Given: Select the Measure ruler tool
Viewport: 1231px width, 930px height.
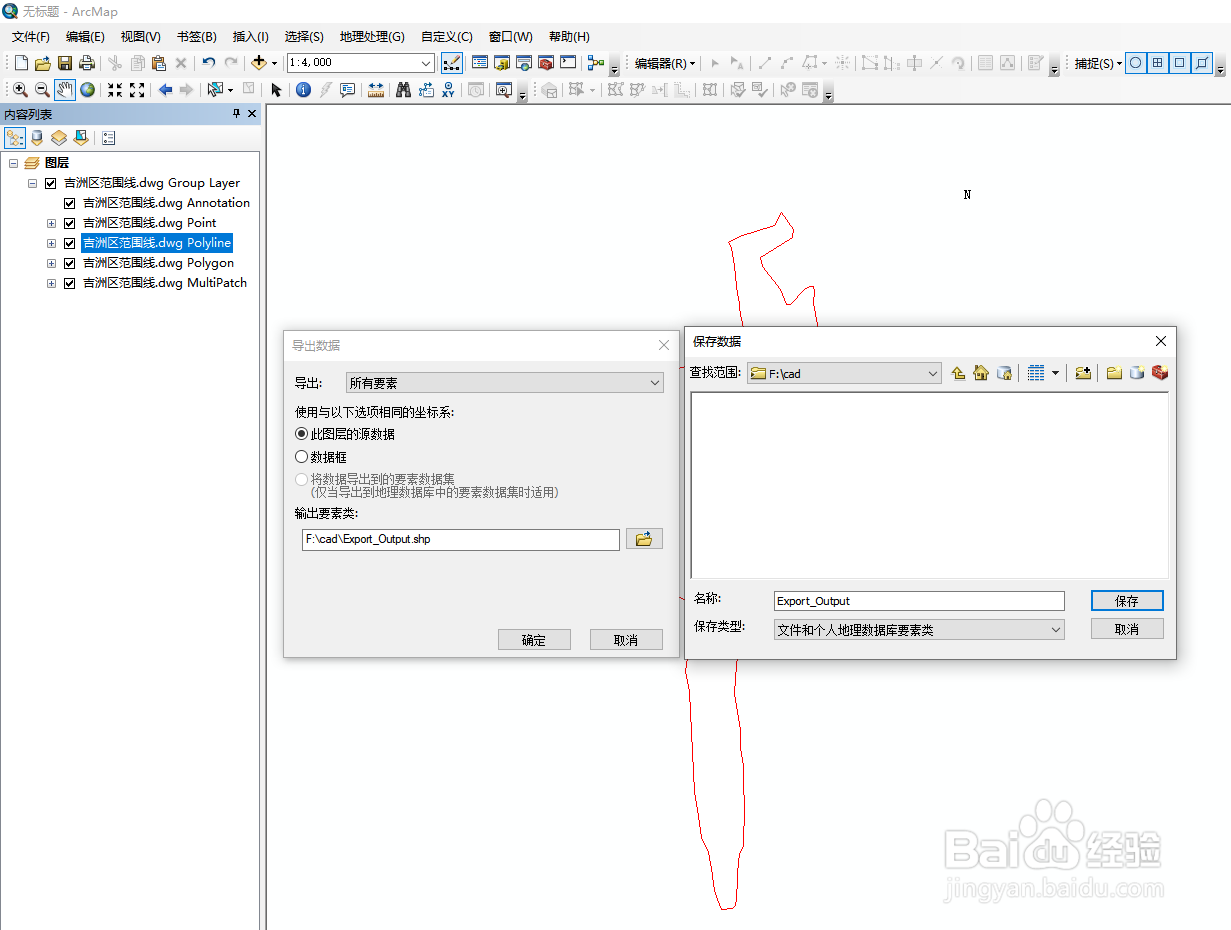Looking at the screenshot, I should tap(376, 90).
